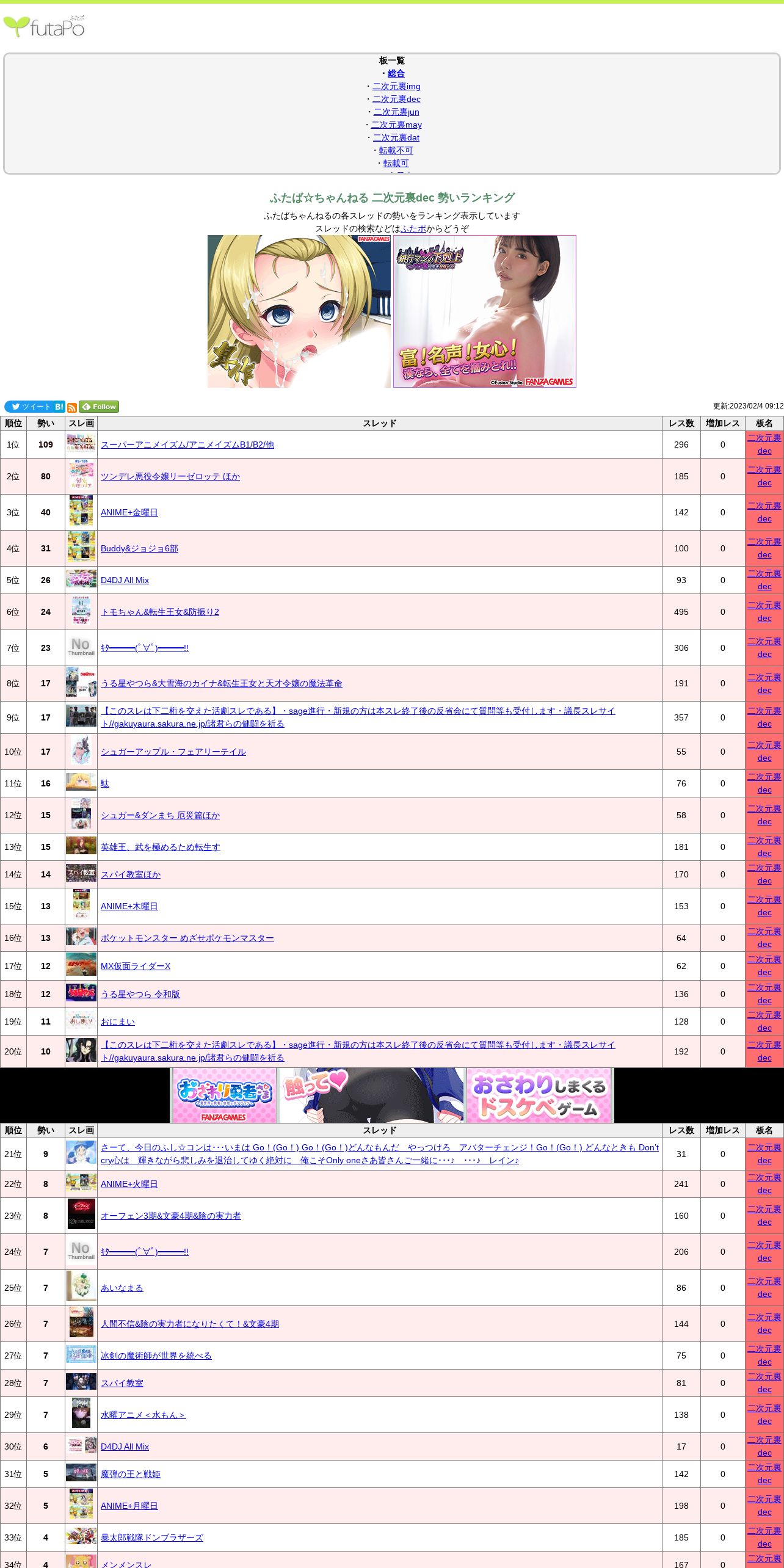The width and height of the screenshot is (784, 1568).
Task: Bookmark the page with the Hatena B! button
Action: click(x=59, y=407)
